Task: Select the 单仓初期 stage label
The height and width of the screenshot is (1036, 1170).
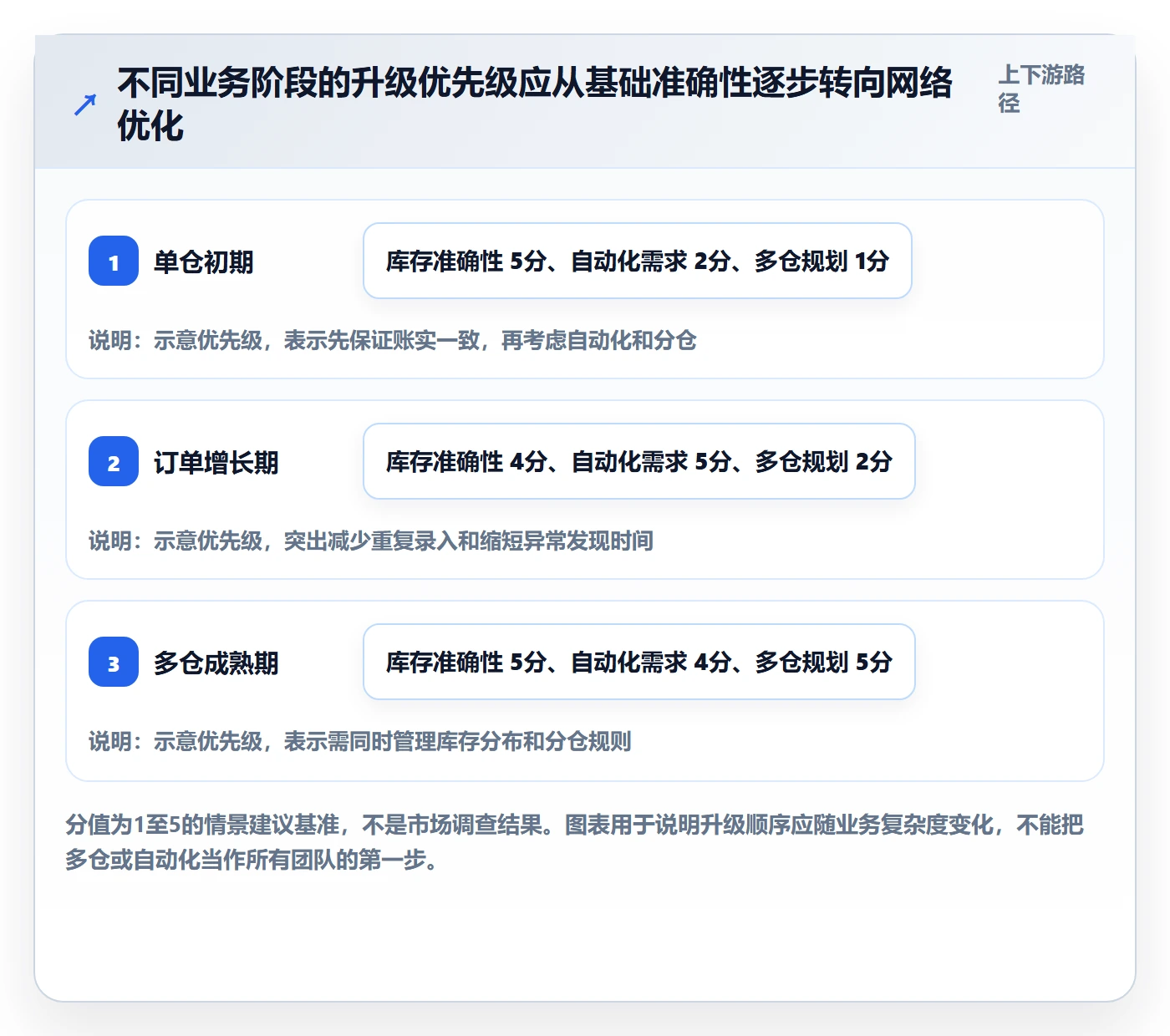Action: [204, 262]
